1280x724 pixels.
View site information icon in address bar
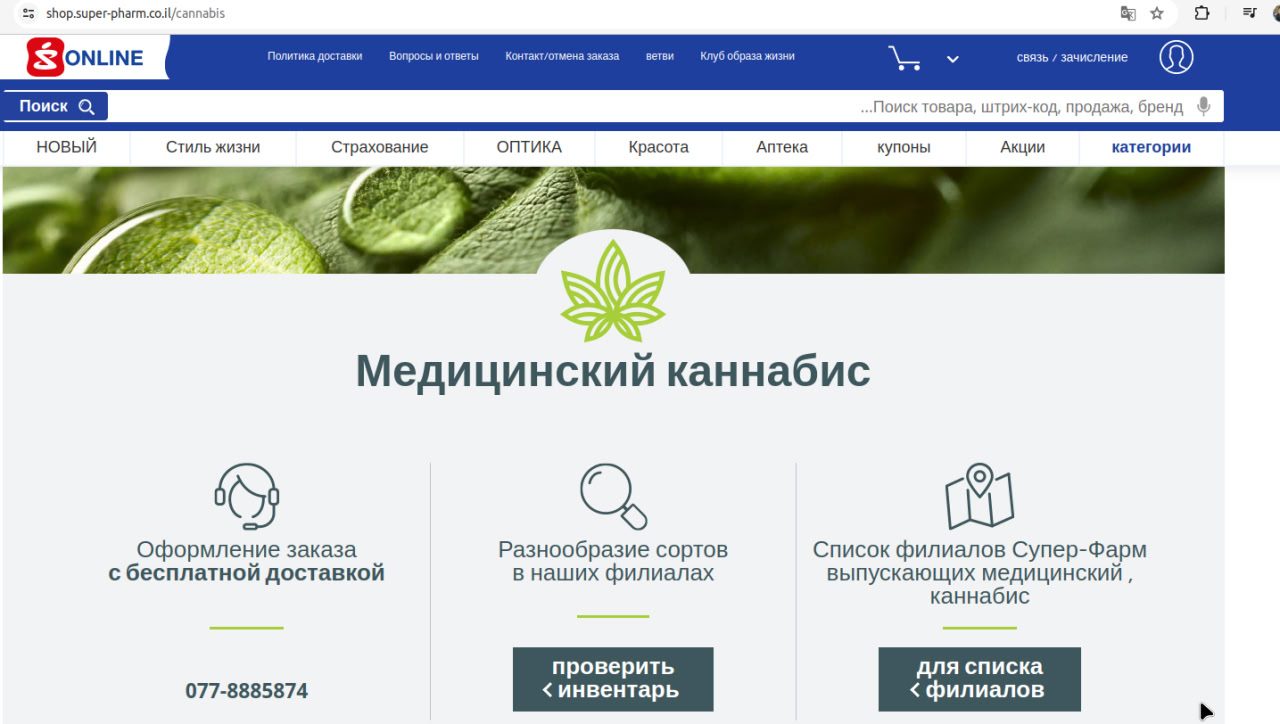click(28, 14)
